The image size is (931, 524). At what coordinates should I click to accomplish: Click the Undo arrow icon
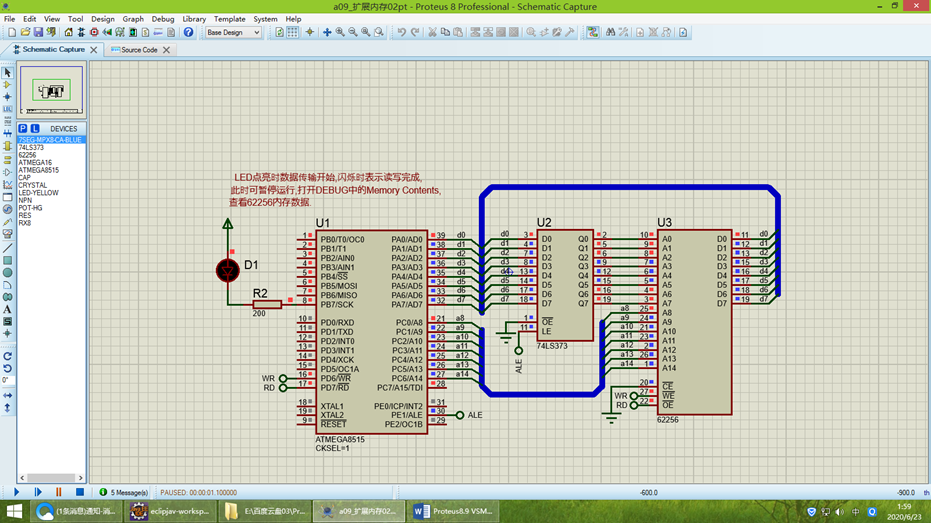(401, 32)
